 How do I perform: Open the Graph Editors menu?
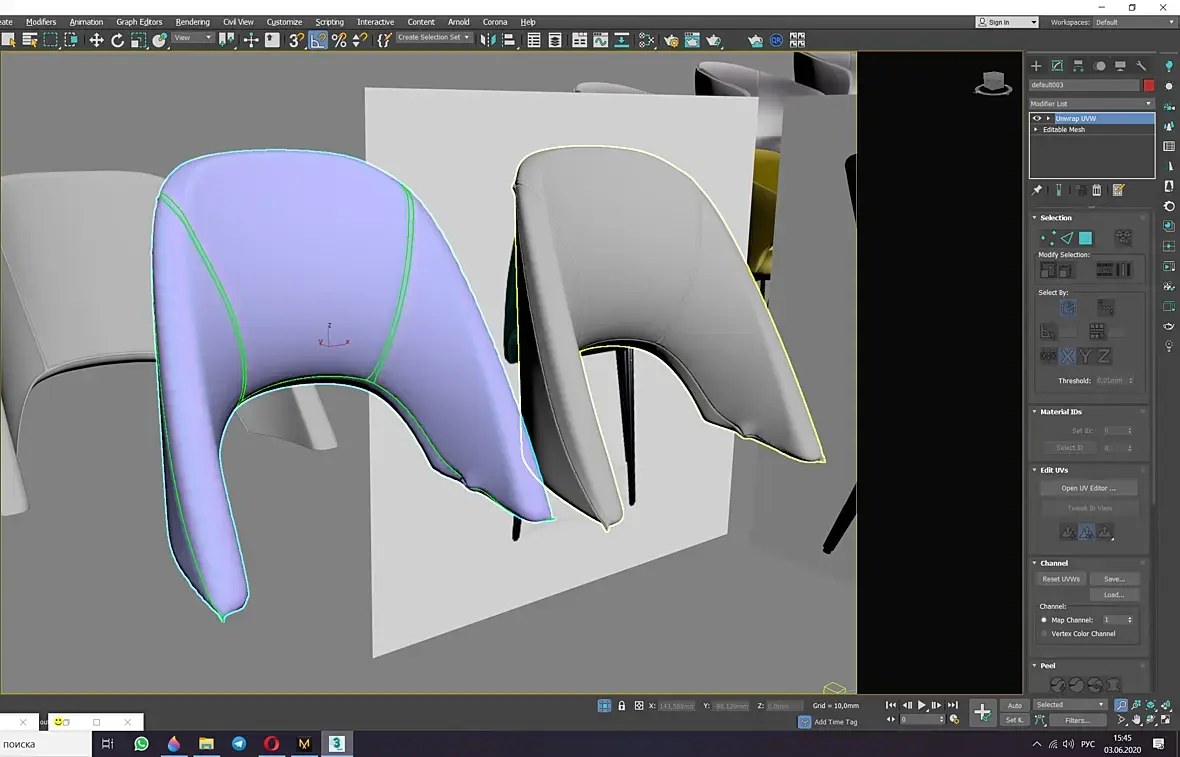point(139,22)
